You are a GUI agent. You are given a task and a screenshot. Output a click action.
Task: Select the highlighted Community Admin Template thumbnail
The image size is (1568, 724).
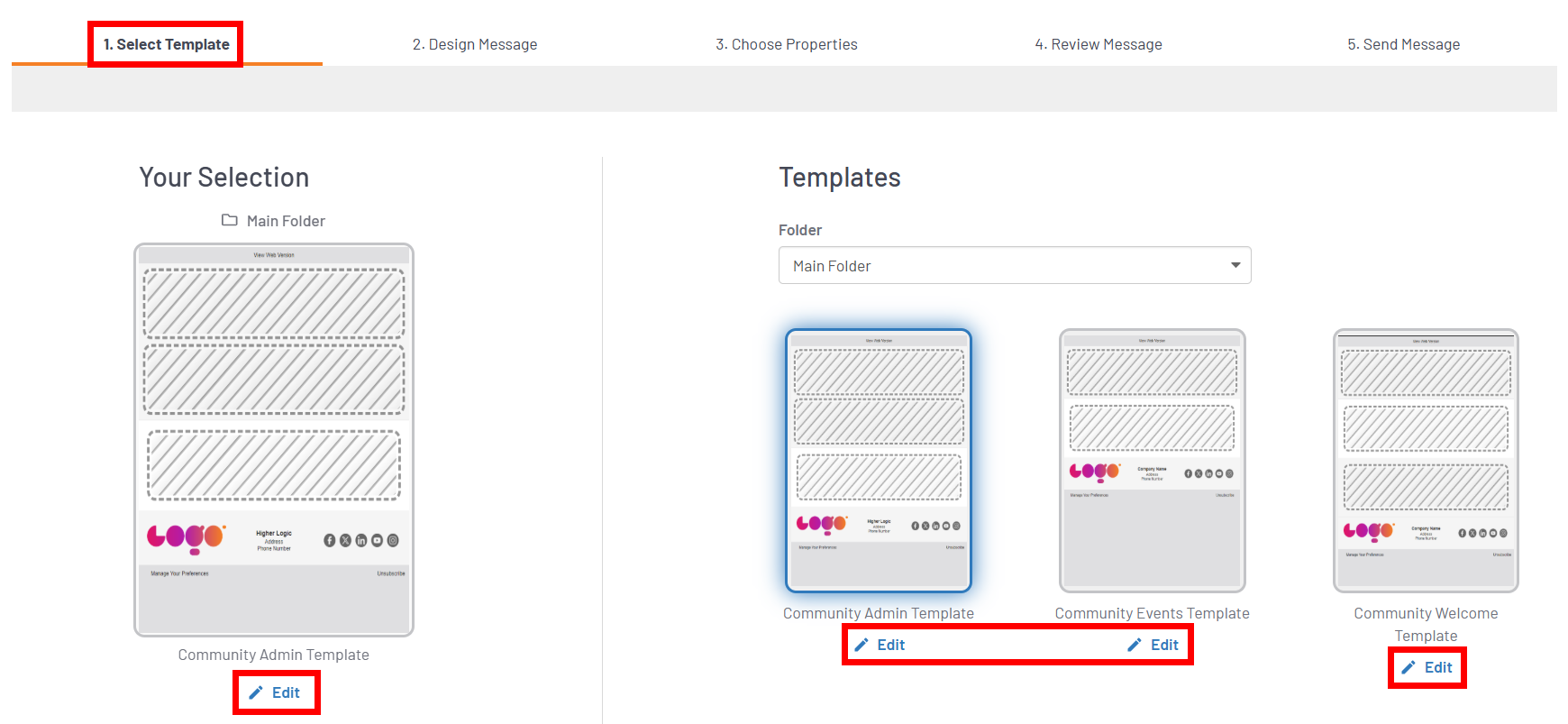[x=879, y=460]
